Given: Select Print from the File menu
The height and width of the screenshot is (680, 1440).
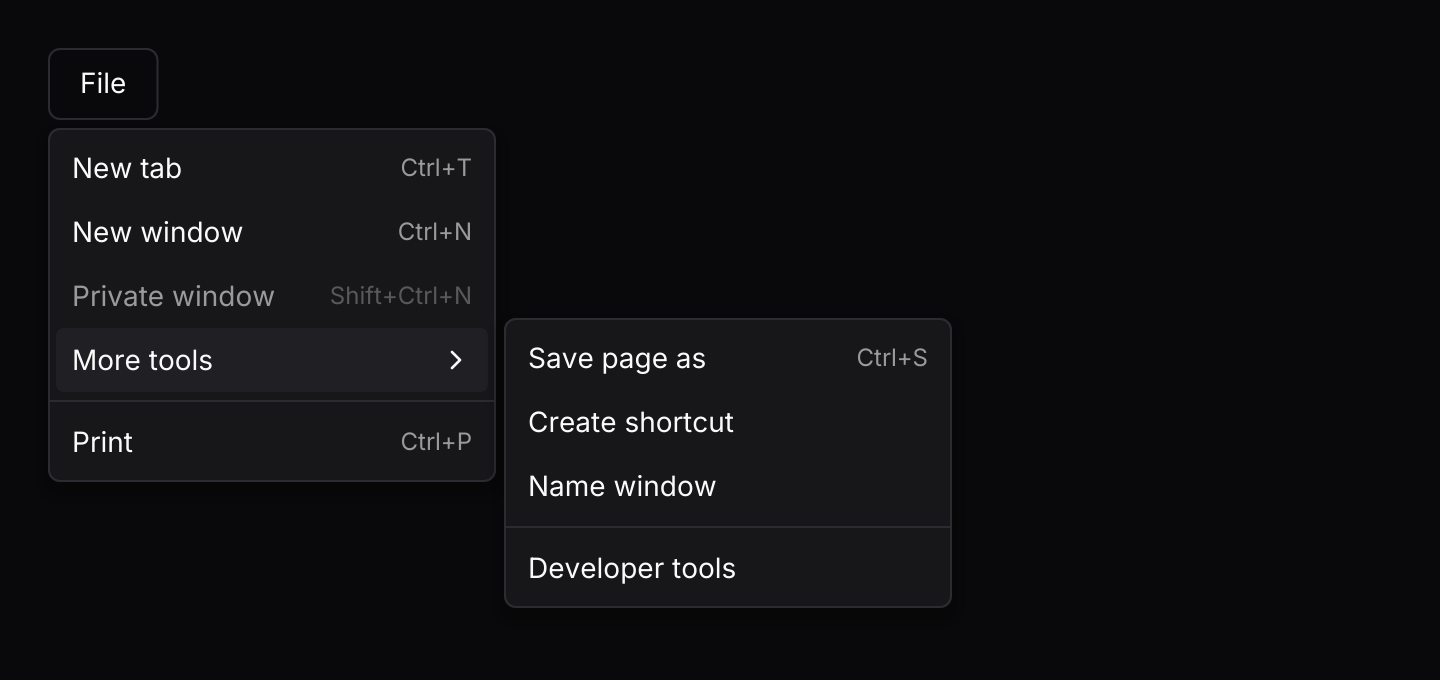Looking at the screenshot, I should click(272, 442).
